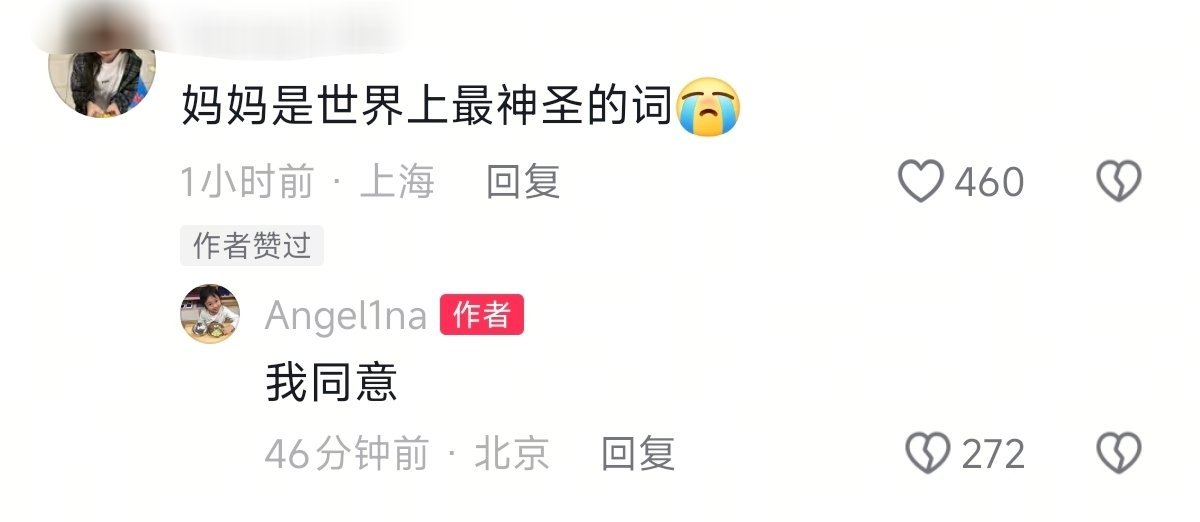The width and height of the screenshot is (1200, 522).
Task: Tap the heart icon beside 272
Action: coord(928,453)
